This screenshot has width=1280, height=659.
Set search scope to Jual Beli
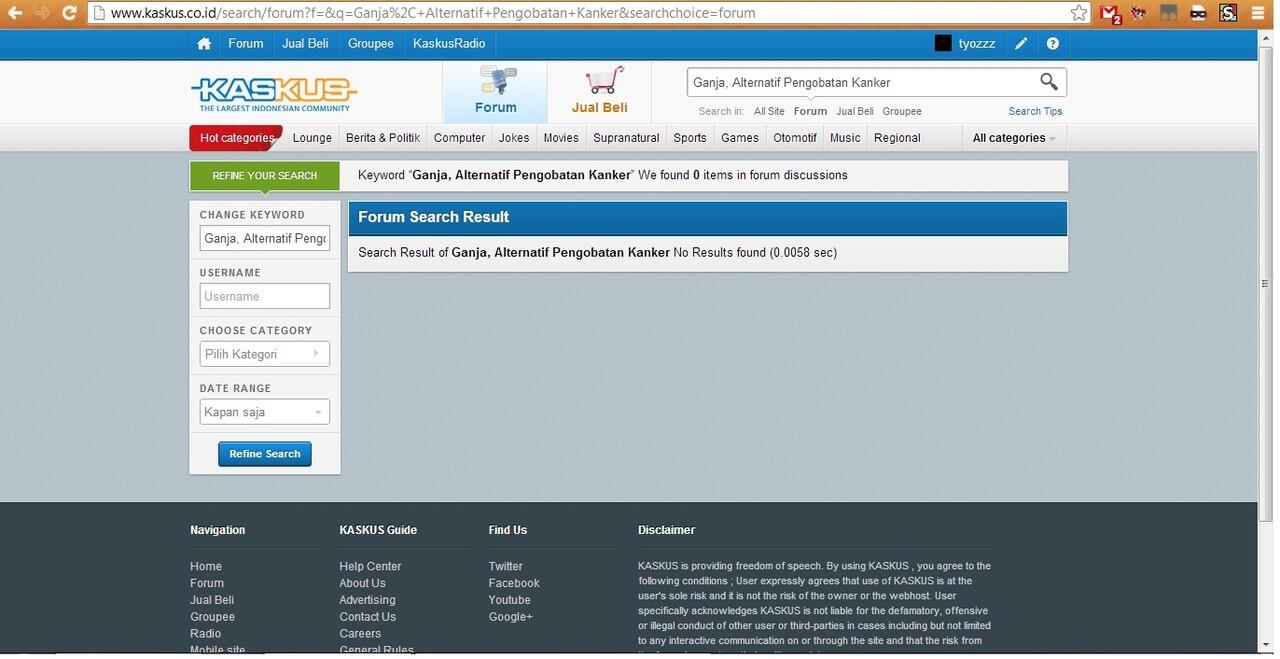click(x=855, y=111)
